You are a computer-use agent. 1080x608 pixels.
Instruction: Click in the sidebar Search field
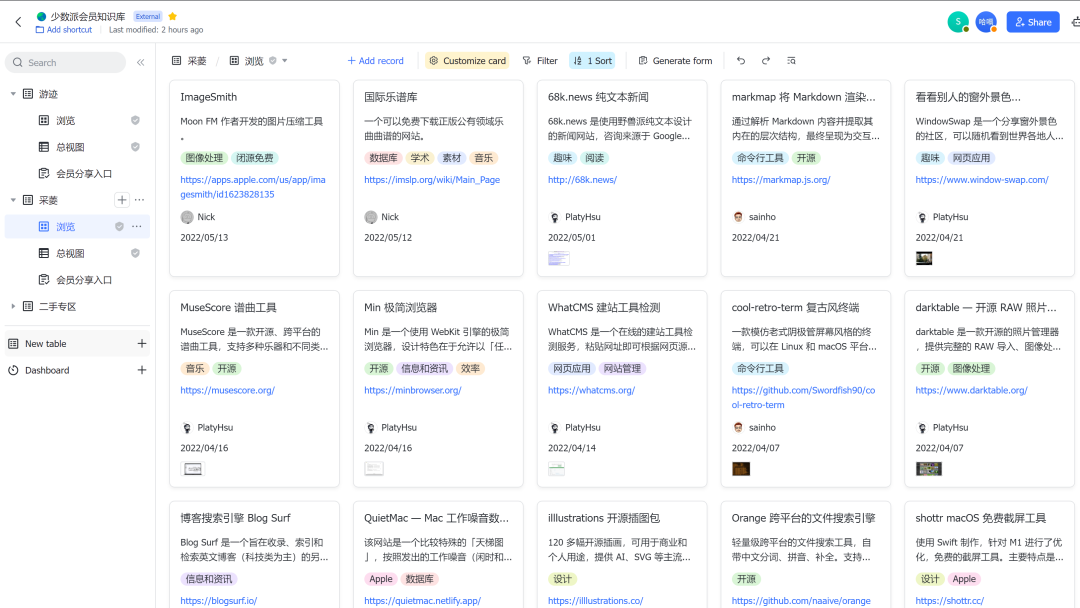click(66, 62)
